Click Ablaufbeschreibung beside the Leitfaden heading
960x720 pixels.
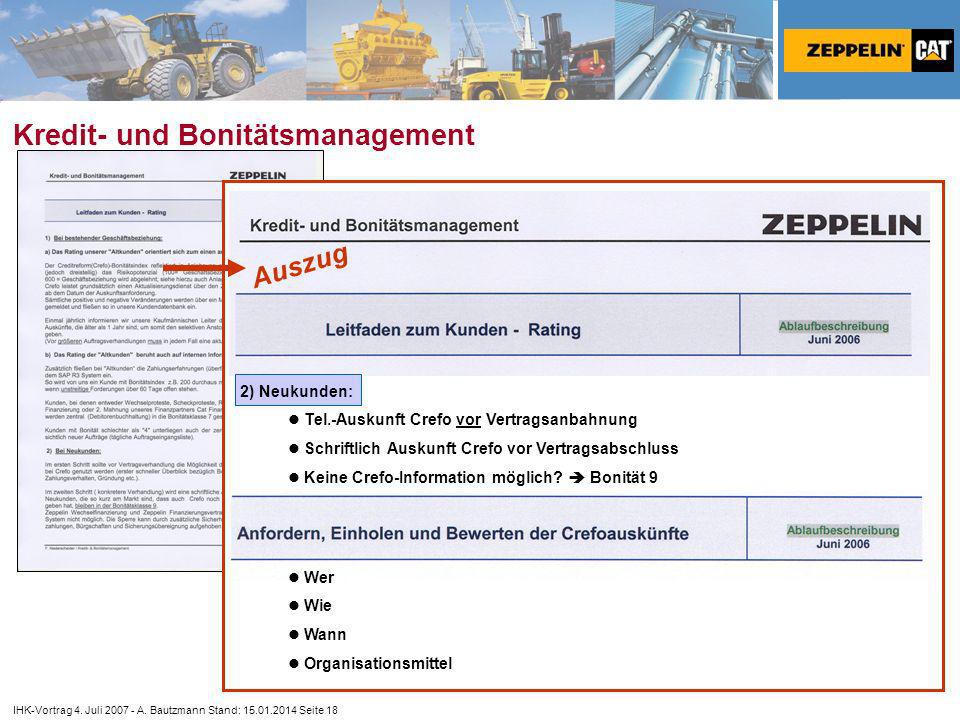[833, 326]
